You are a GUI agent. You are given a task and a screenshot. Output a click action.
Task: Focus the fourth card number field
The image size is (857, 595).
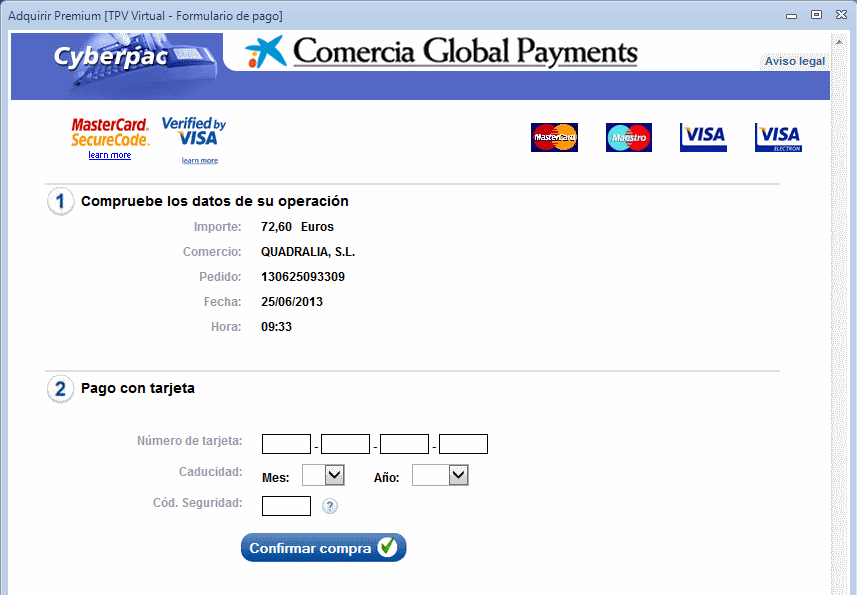(x=463, y=444)
